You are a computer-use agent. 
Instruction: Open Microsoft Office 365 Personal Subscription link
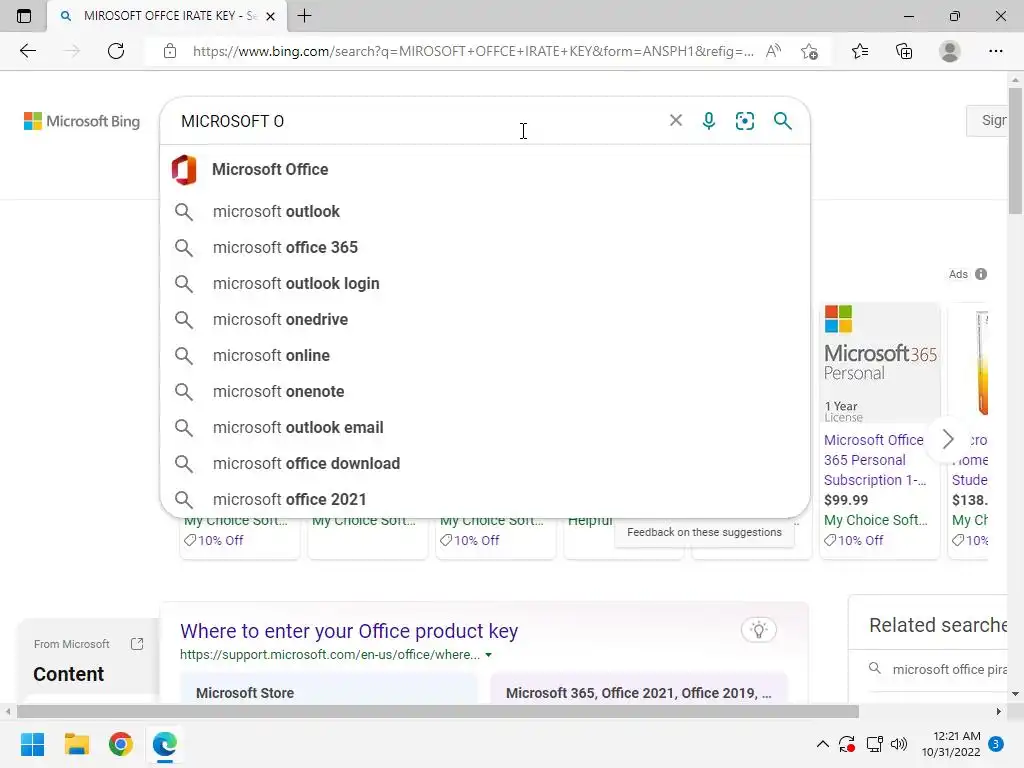coord(875,460)
